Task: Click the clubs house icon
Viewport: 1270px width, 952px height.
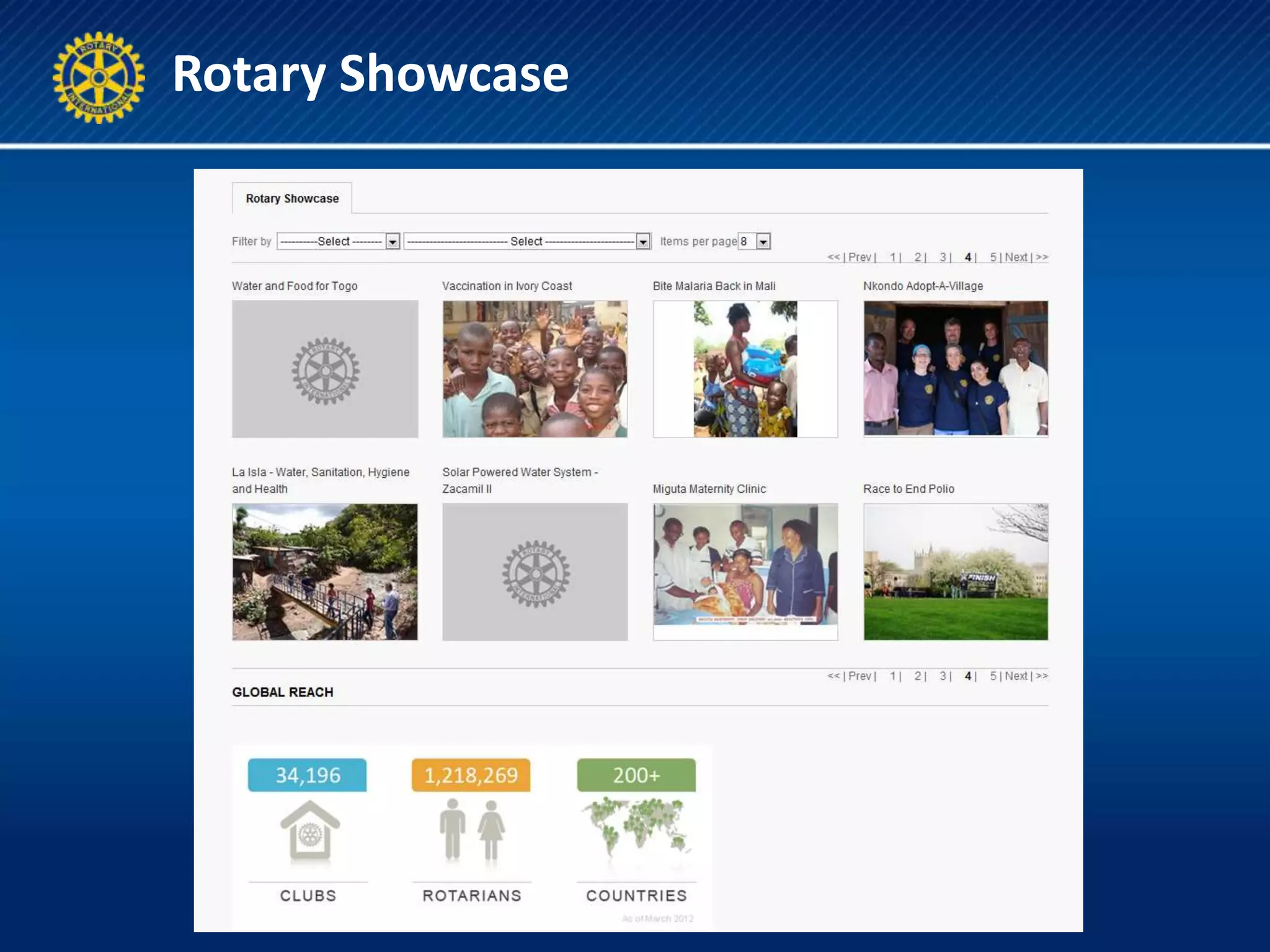Action: [x=309, y=832]
